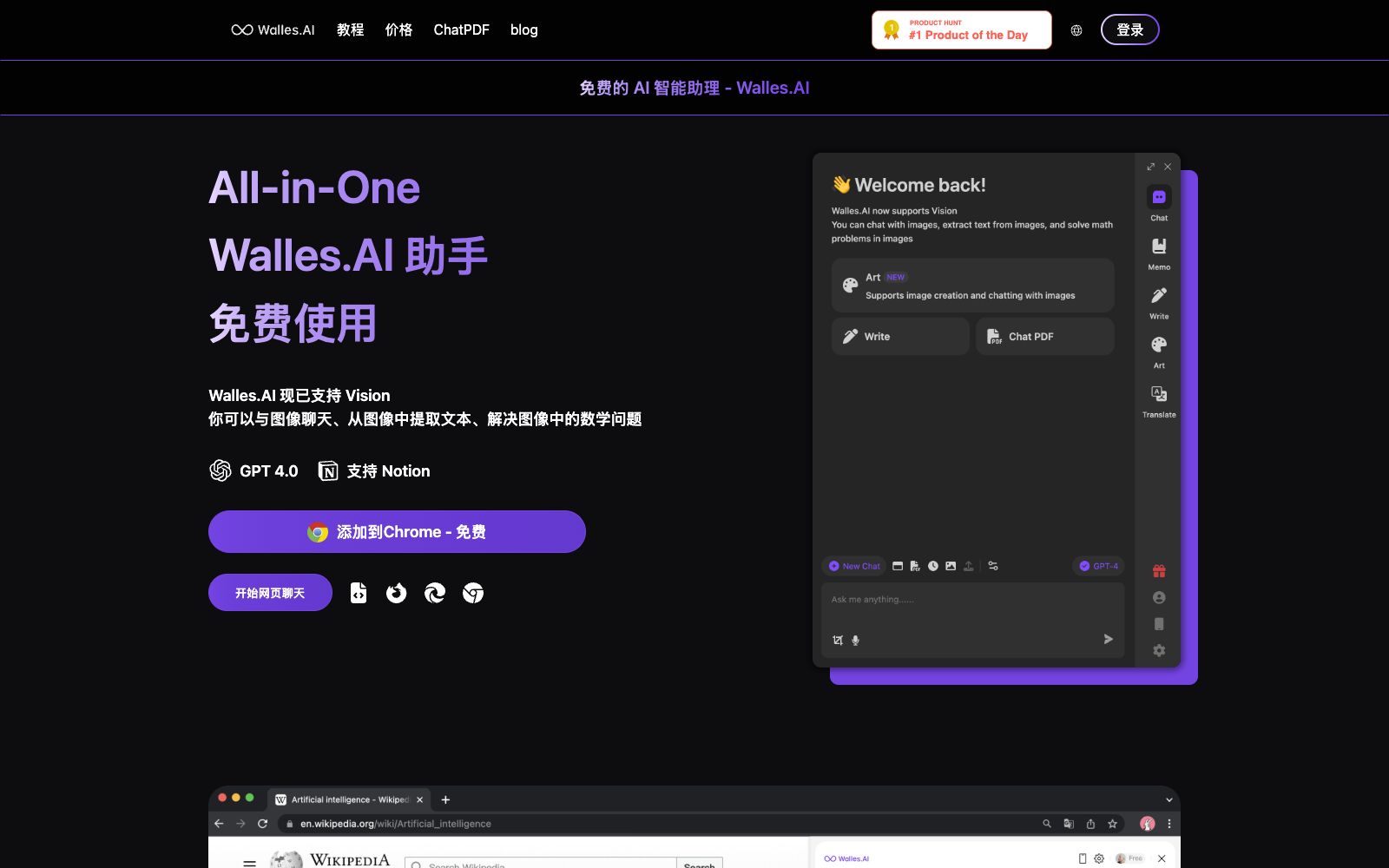This screenshot has width=1389, height=868.
Task: Click the tab list chevron in demo browser
Action: (x=1168, y=799)
